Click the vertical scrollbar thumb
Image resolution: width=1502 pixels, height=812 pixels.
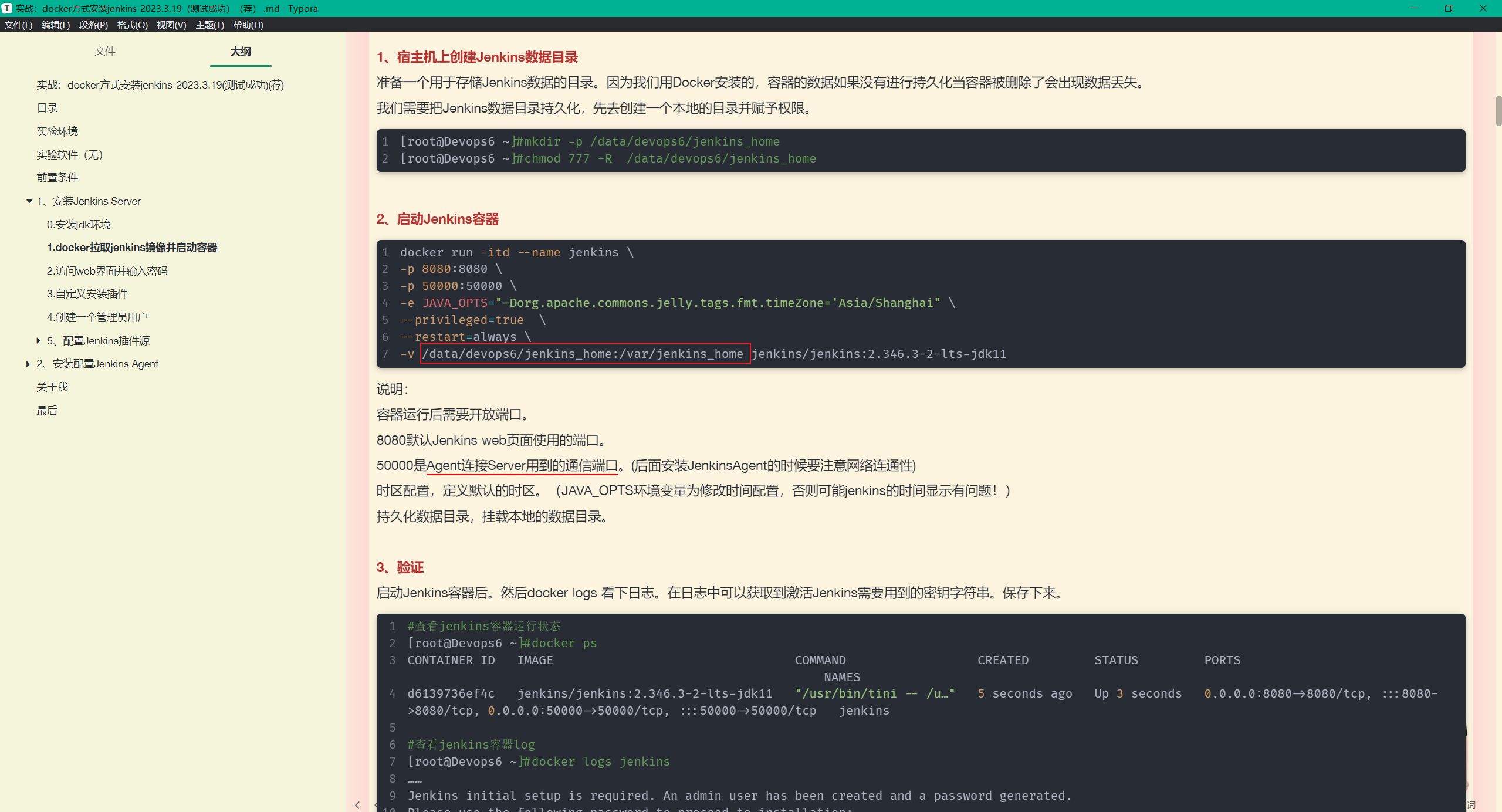[x=1498, y=110]
